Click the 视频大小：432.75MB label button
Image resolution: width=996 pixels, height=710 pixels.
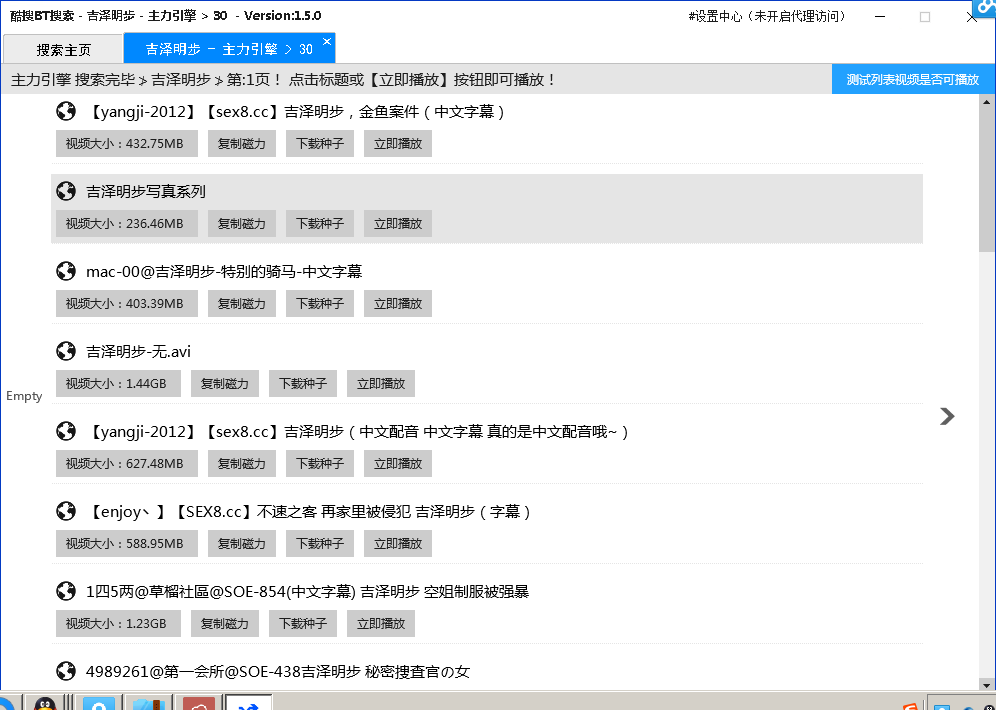pos(127,144)
